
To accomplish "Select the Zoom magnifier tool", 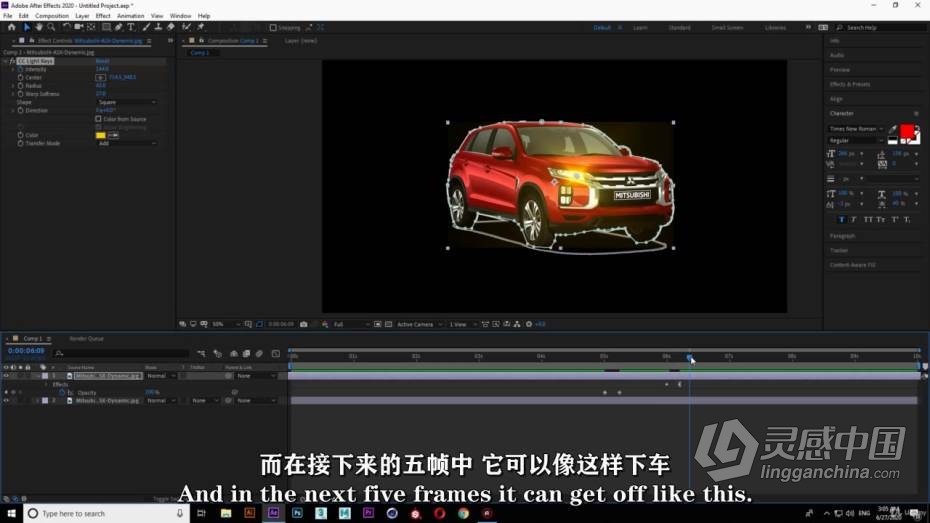I will pyautogui.click(x=52, y=27).
